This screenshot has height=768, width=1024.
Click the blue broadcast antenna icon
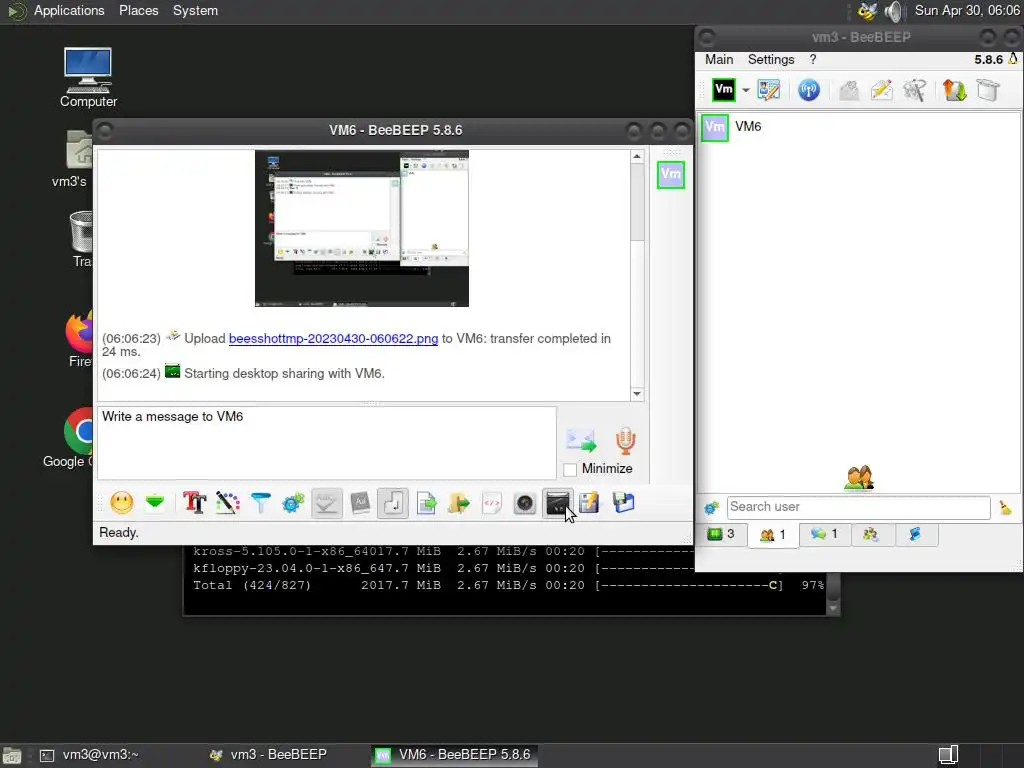[x=808, y=89]
